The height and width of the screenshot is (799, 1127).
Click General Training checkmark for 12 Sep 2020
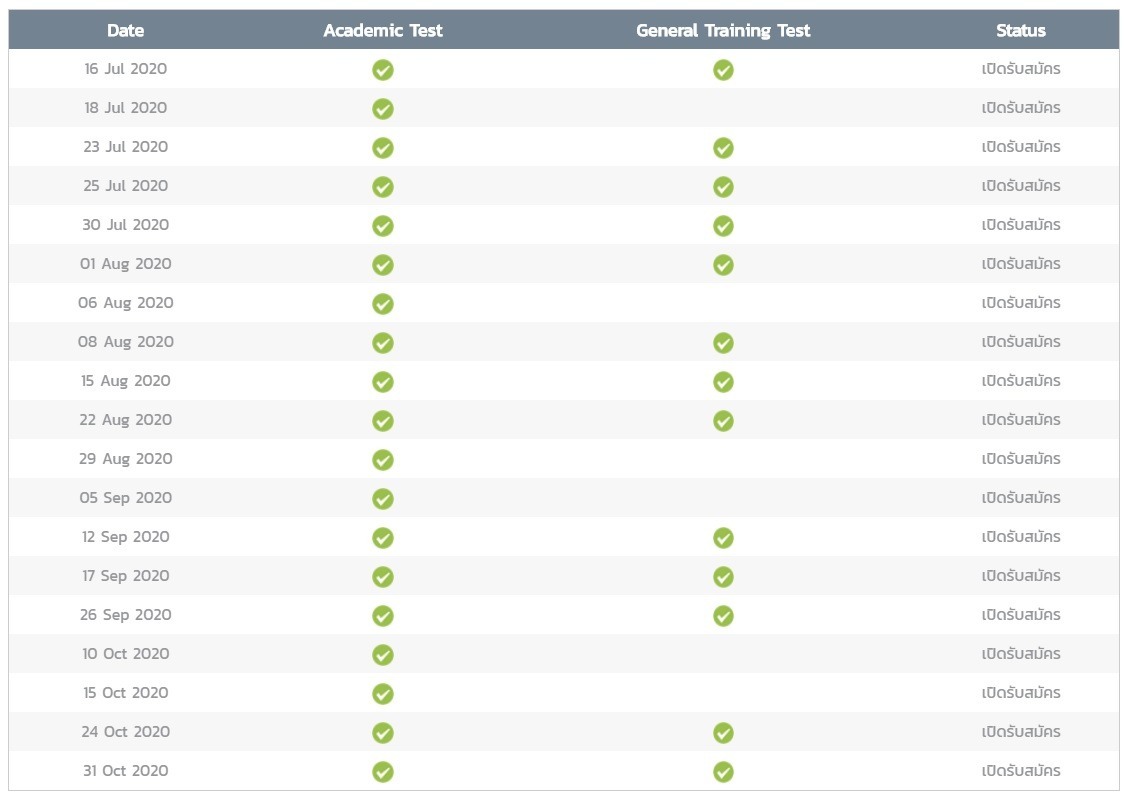[723, 537]
